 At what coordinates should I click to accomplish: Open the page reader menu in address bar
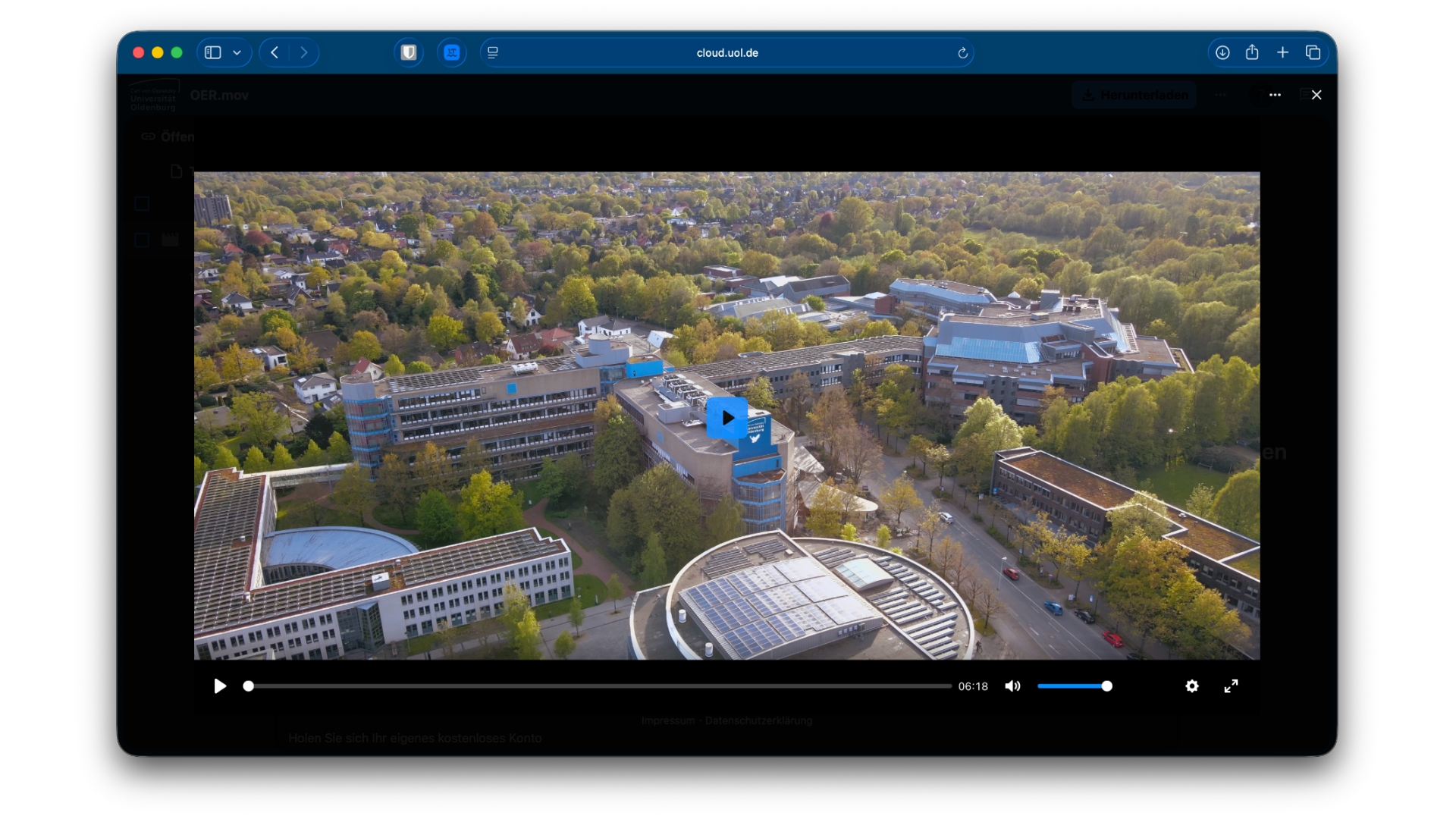[x=493, y=52]
